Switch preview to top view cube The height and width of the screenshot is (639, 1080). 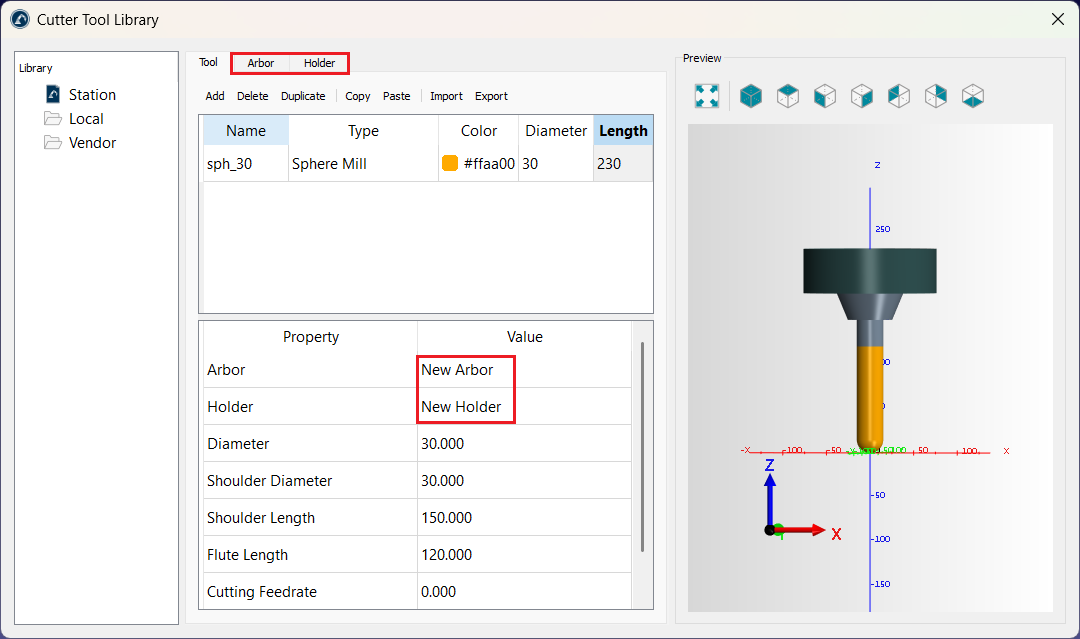pyautogui.click(x=788, y=96)
